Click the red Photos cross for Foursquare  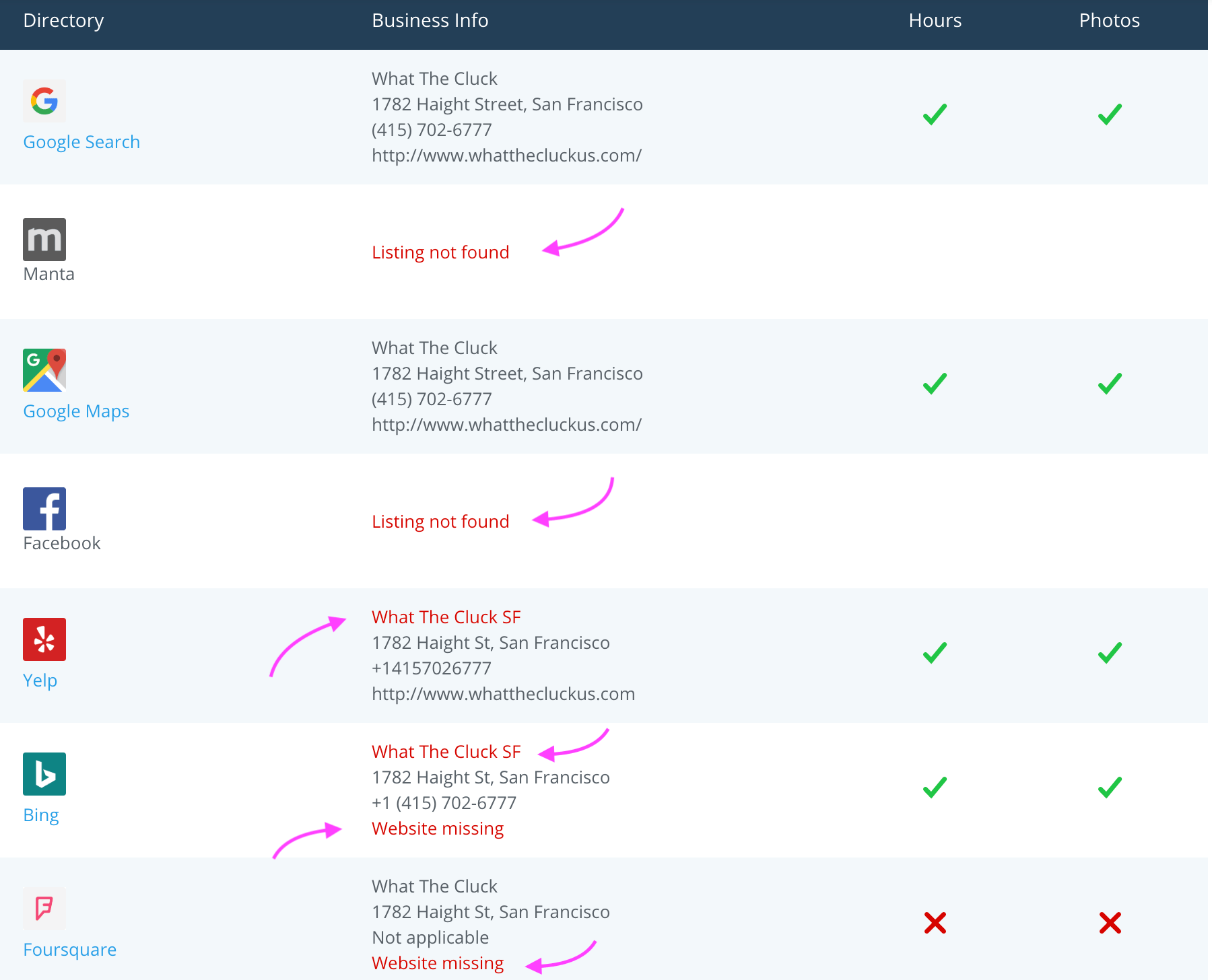pos(1110,923)
